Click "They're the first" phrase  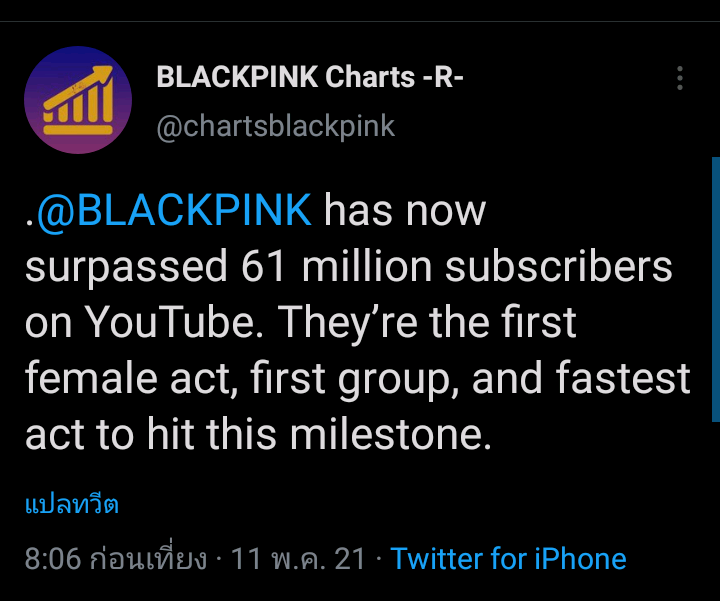428,323
